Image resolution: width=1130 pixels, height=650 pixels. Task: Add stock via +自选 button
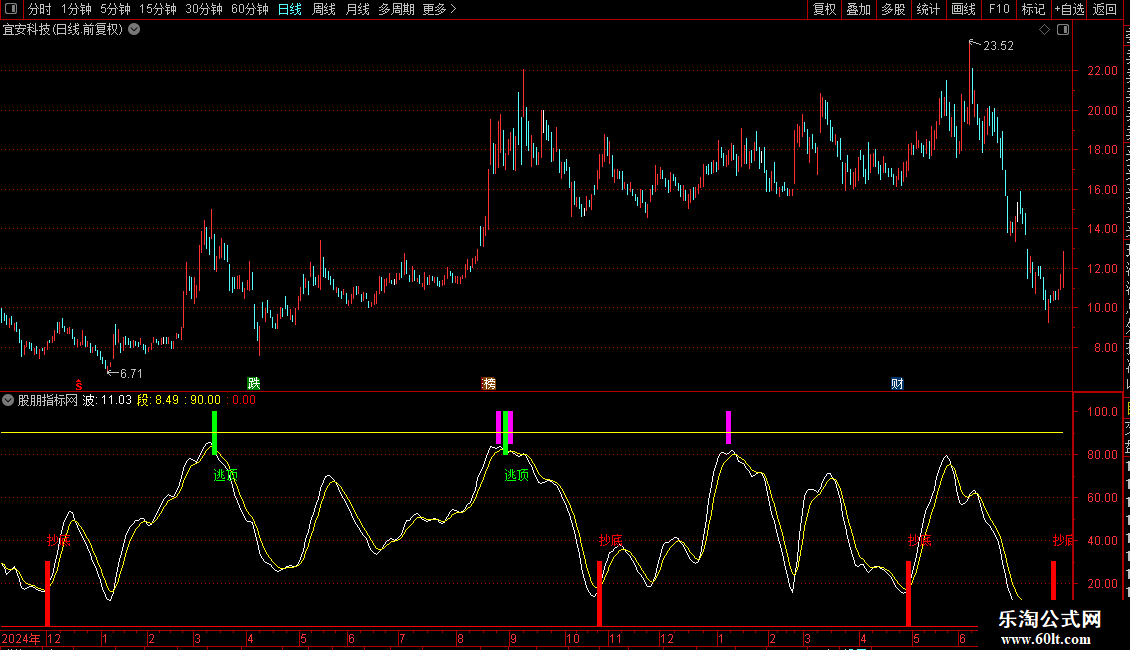click(1069, 9)
